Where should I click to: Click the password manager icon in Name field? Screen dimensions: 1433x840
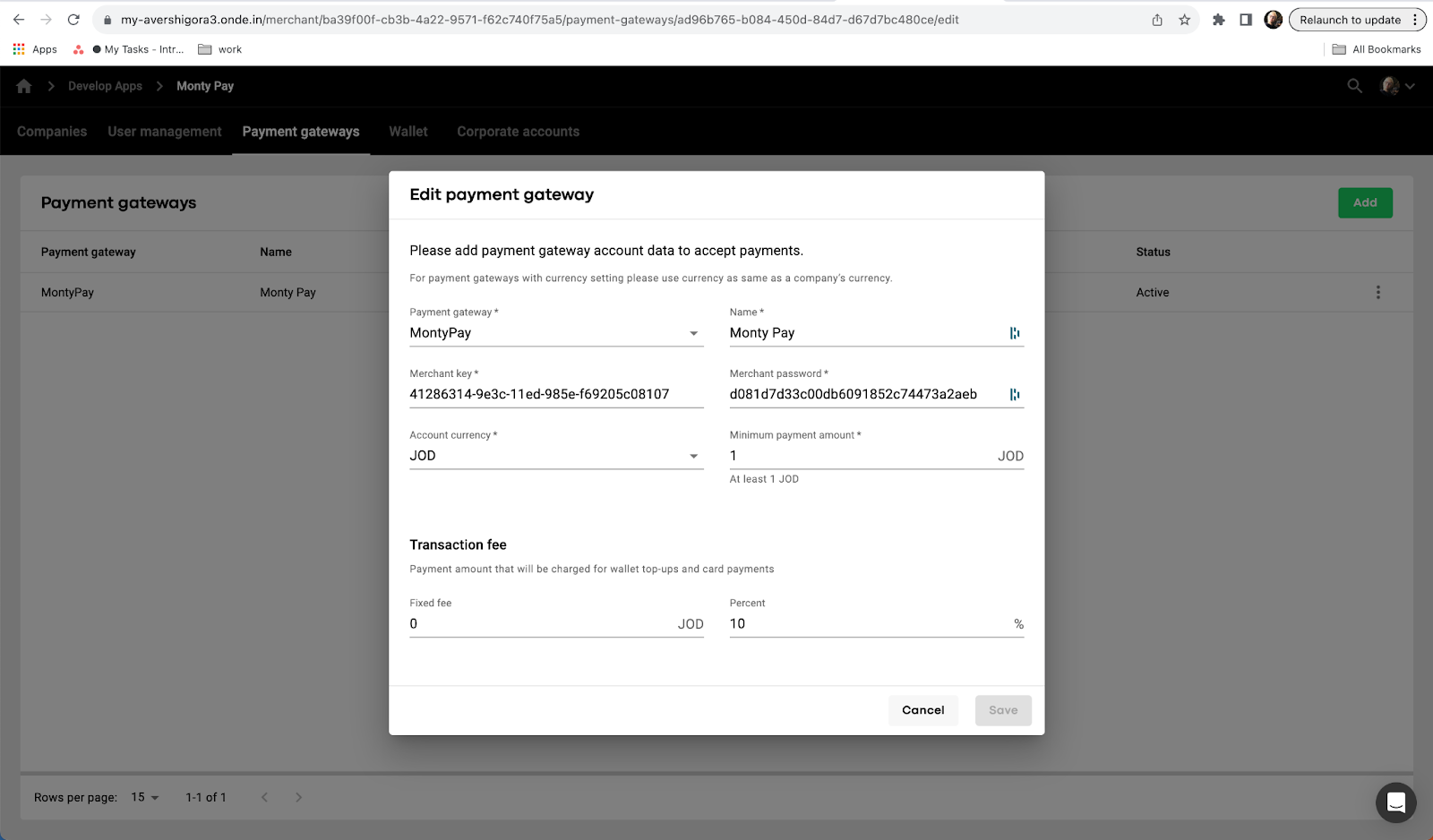pos(1015,333)
